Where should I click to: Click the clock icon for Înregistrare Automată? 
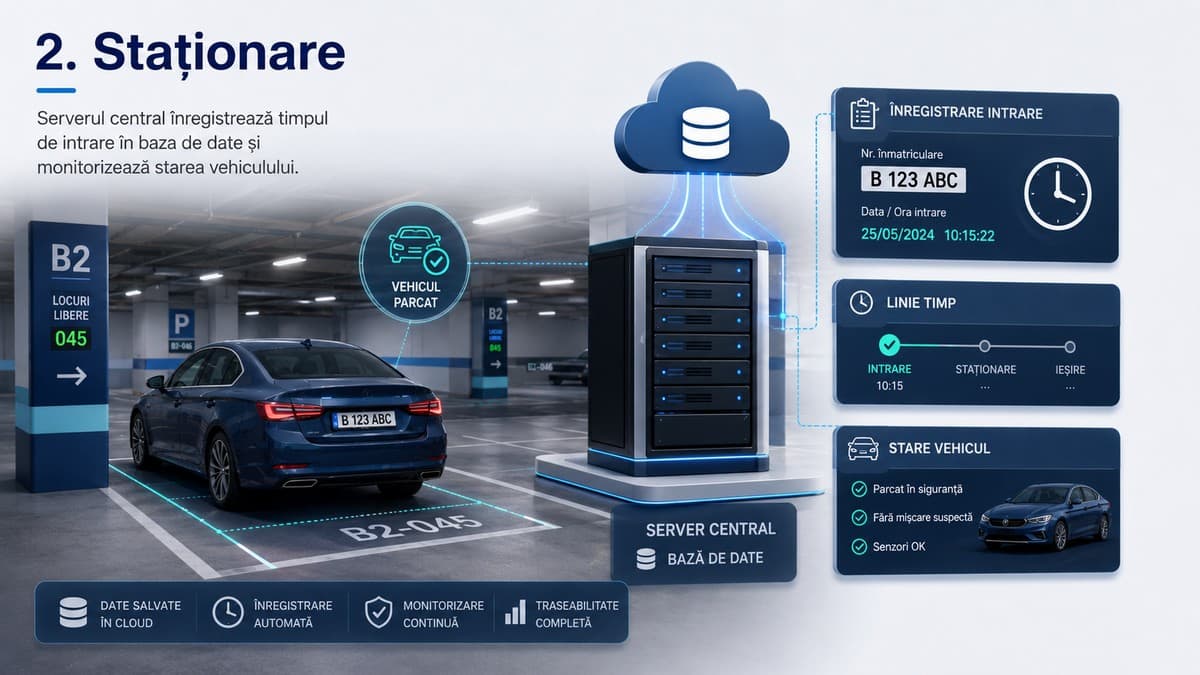[228, 612]
